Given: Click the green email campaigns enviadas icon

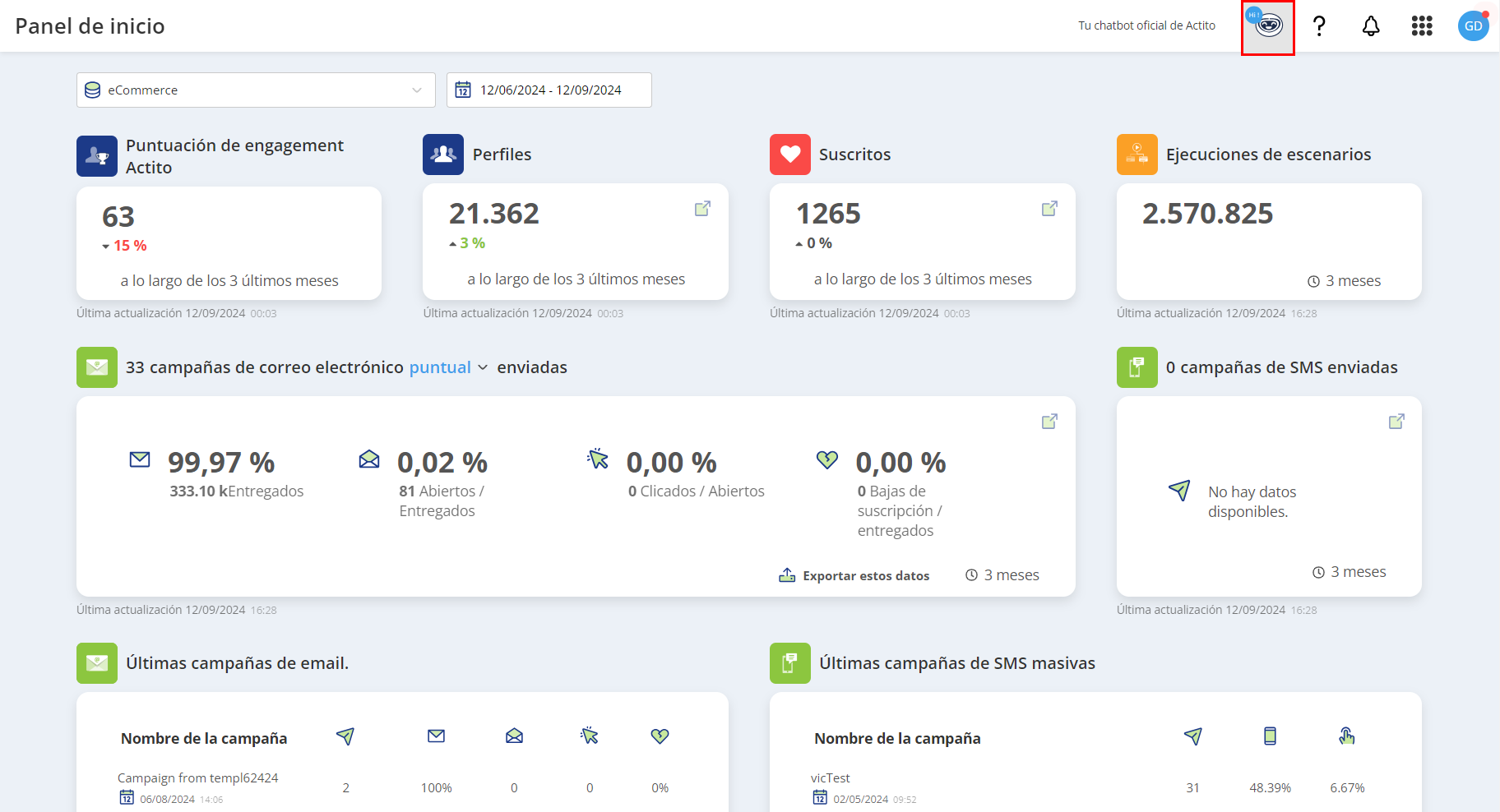Looking at the screenshot, I should [97, 367].
